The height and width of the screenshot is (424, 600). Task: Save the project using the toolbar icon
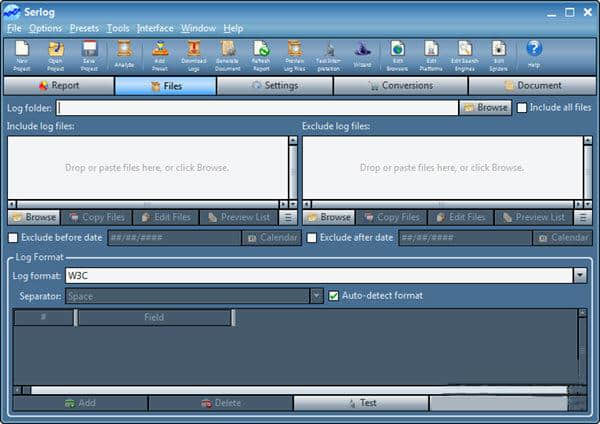89,54
